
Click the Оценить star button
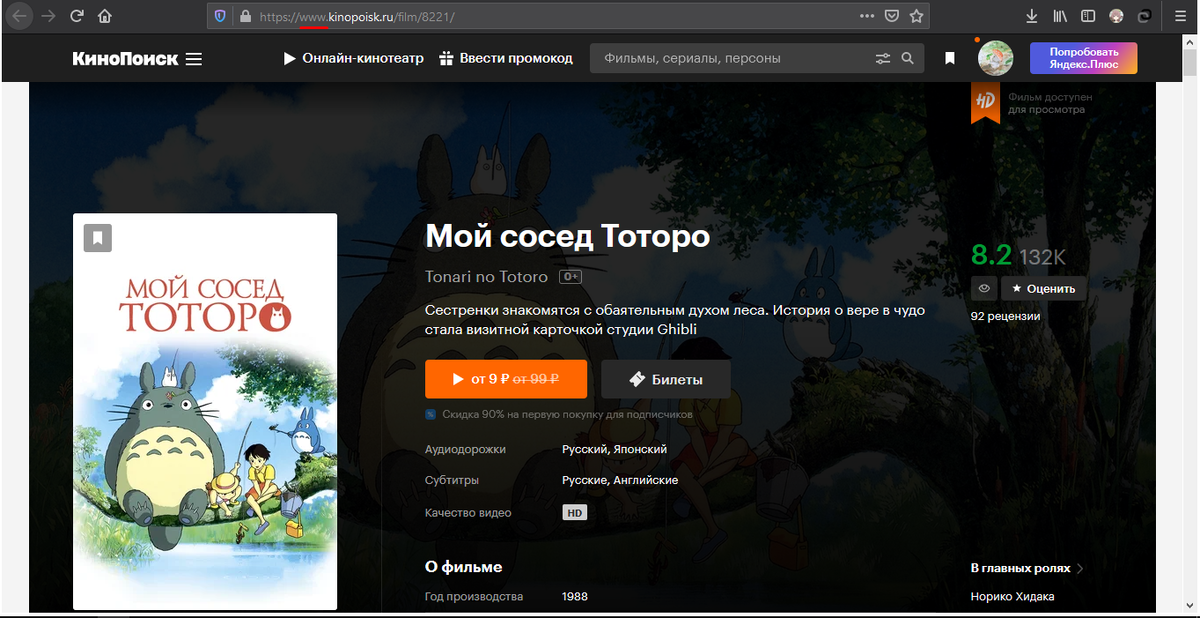click(1044, 288)
